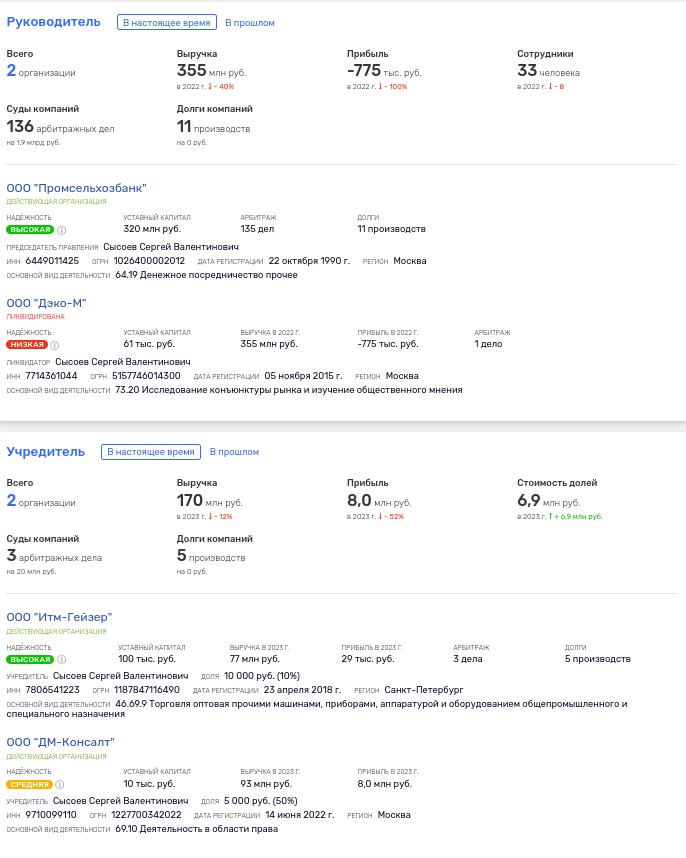Click '3 дела' arbitration of Итм-Гейзер
Screen dimensions: 686x858
[x=468, y=659]
